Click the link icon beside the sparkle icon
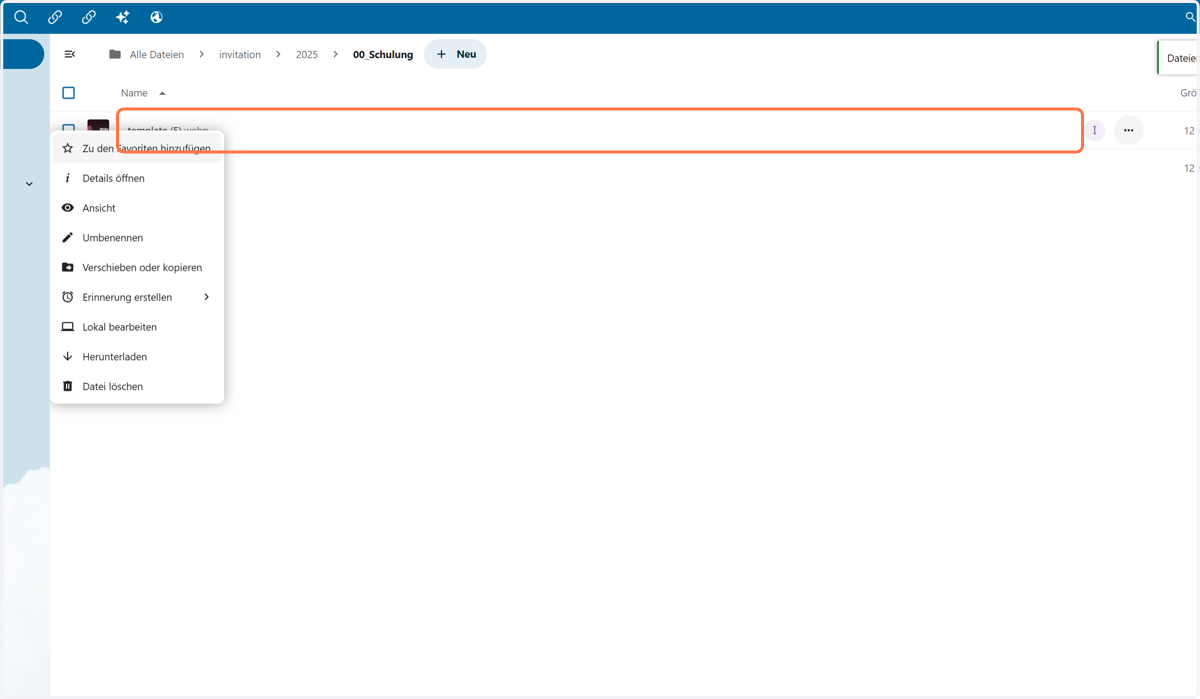Image resolution: width=1200 pixels, height=699 pixels. pyautogui.click(x=89, y=17)
